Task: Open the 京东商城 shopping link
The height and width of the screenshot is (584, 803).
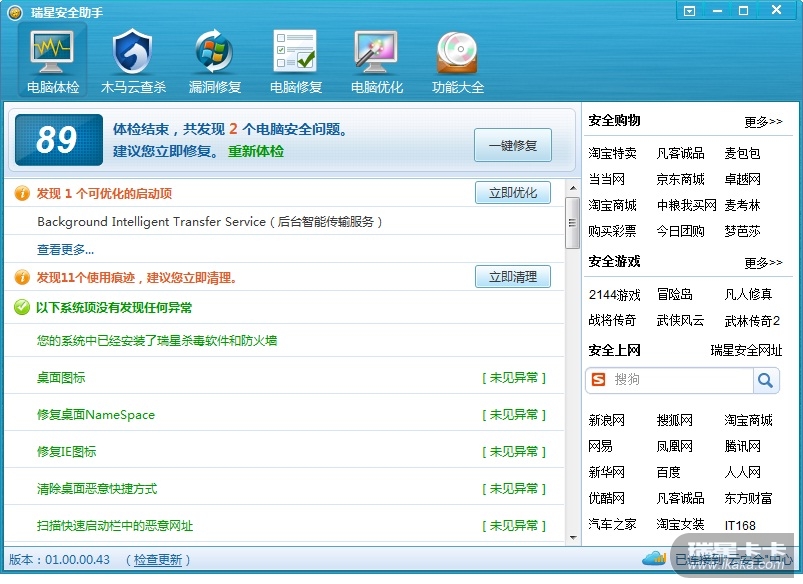Action: pyautogui.click(x=681, y=179)
